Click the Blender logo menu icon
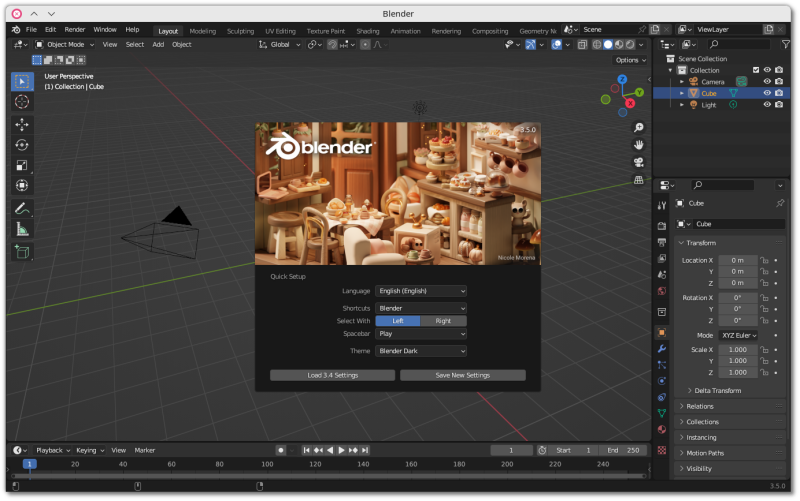The image size is (800, 501). [16, 30]
